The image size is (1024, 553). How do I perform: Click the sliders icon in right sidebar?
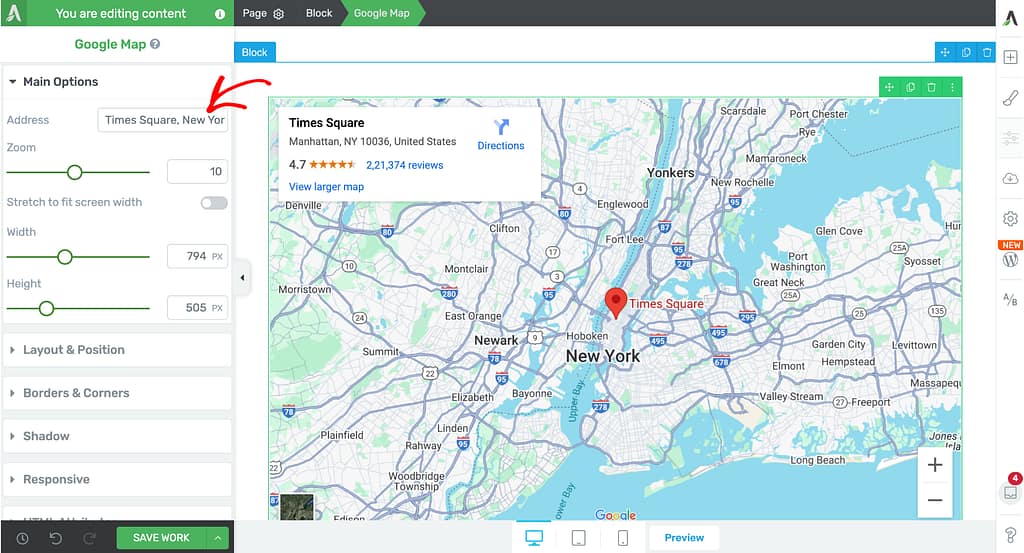point(1010,138)
